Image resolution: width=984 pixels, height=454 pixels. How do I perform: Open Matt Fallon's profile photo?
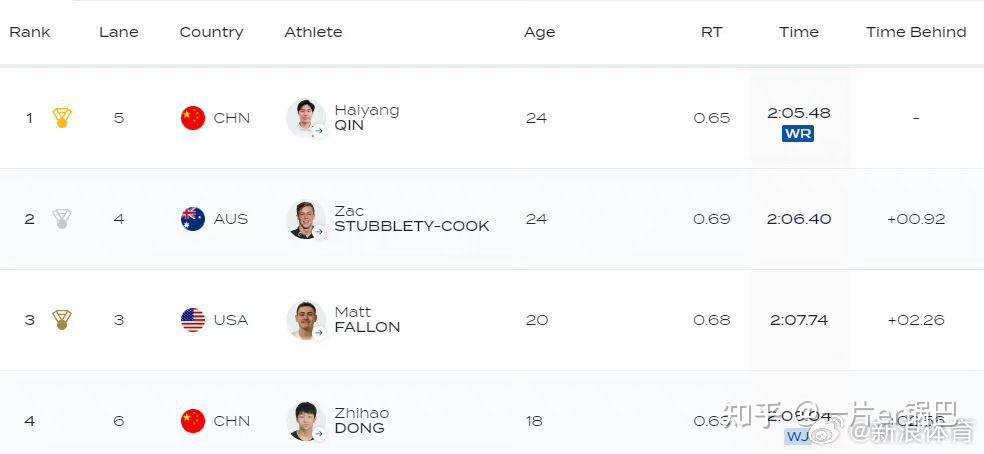point(305,320)
